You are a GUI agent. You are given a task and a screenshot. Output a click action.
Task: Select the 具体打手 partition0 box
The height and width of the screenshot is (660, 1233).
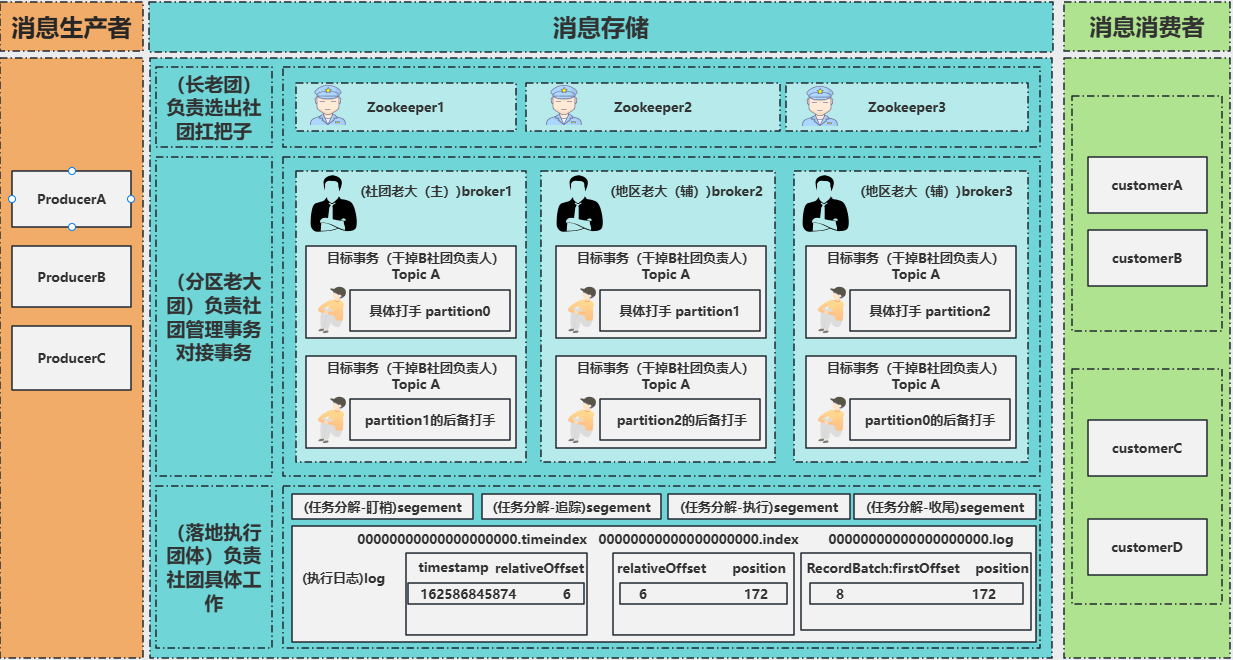430,311
